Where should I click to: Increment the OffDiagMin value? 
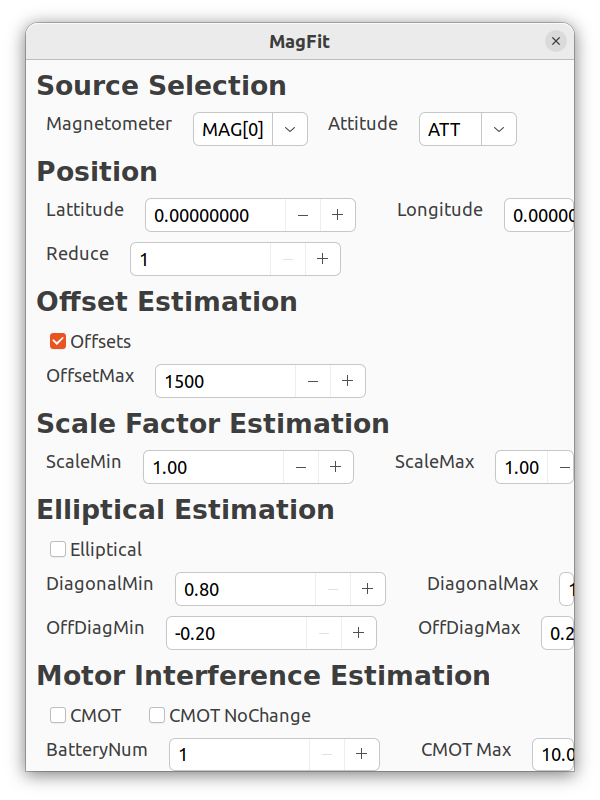tap(358, 633)
